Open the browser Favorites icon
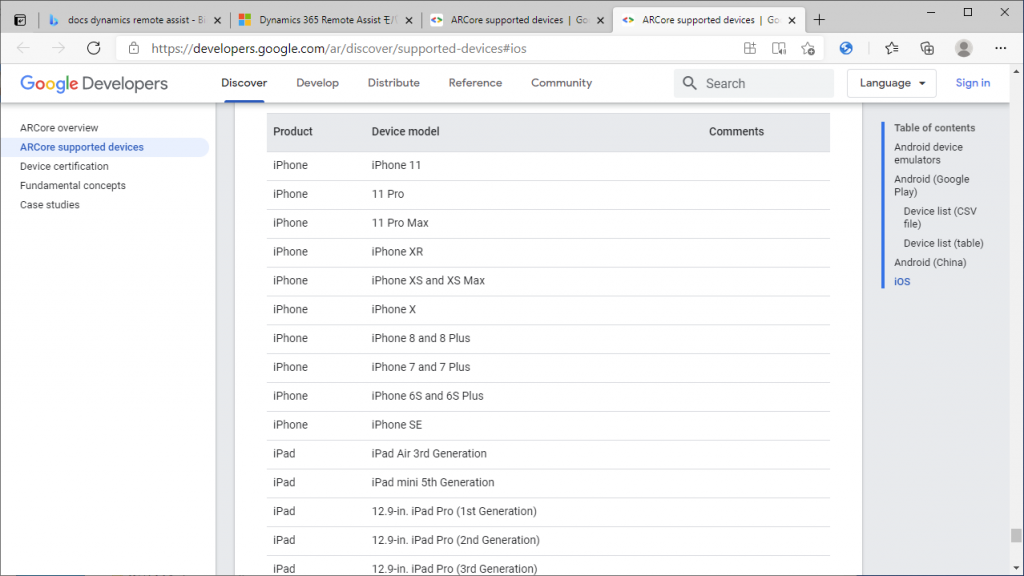 click(x=891, y=48)
